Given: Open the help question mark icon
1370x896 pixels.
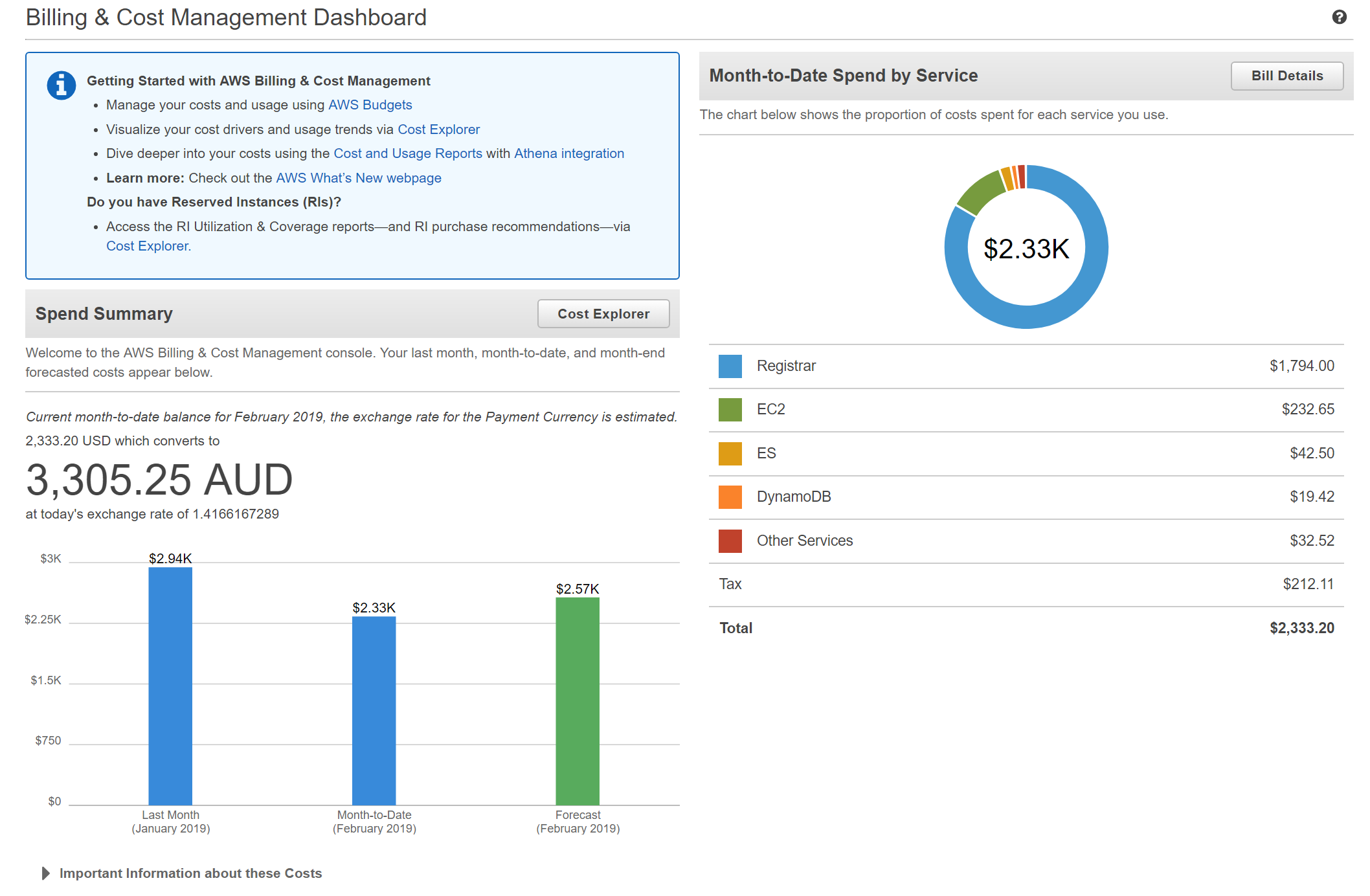Looking at the screenshot, I should pos(1339,17).
